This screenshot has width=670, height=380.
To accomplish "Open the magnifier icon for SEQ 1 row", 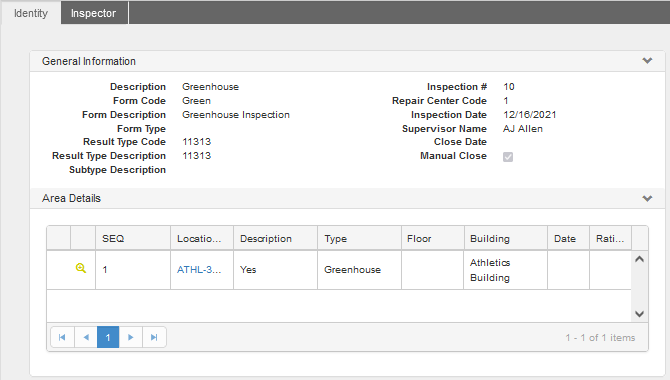I will (81, 268).
